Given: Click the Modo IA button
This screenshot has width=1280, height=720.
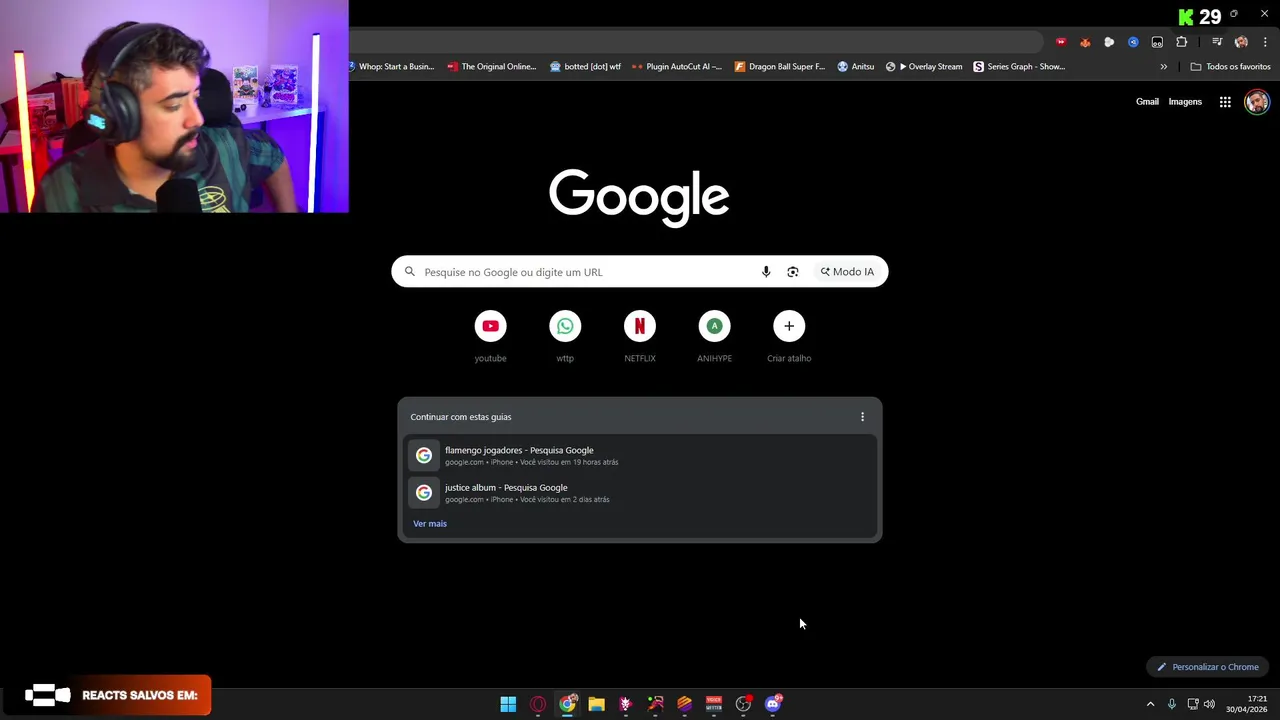Looking at the screenshot, I should point(847,272).
